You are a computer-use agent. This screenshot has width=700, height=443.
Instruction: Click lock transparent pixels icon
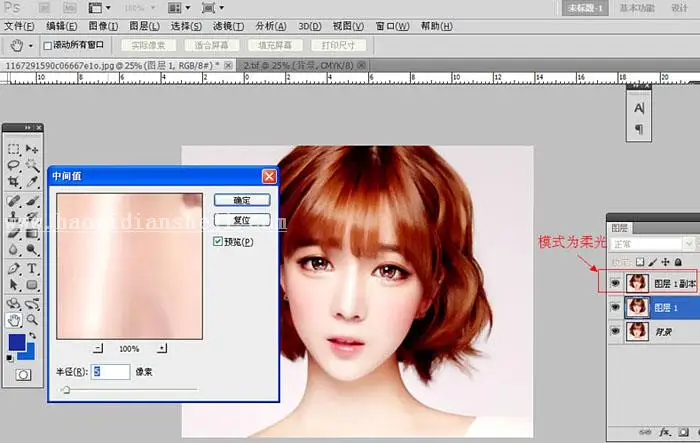click(x=640, y=262)
